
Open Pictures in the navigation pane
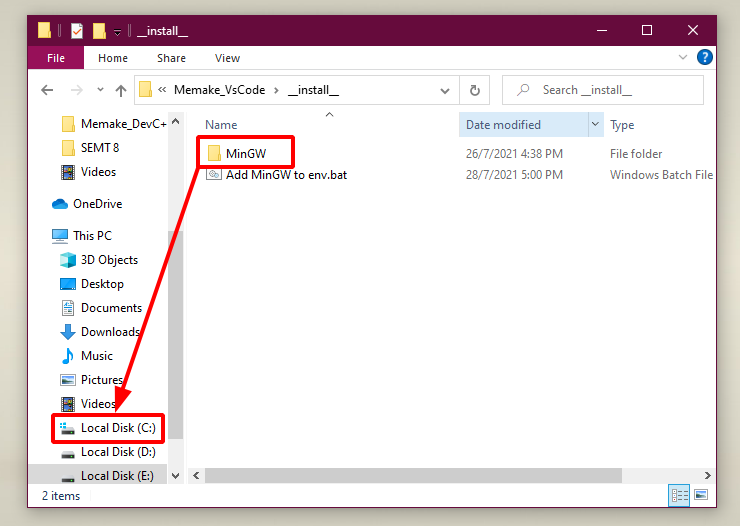(x=92, y=380)
